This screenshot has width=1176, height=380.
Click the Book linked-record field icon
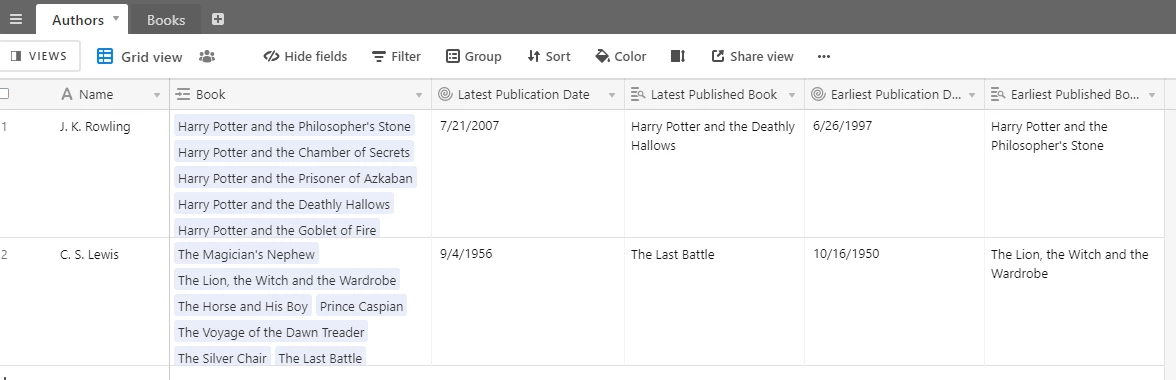182,94
